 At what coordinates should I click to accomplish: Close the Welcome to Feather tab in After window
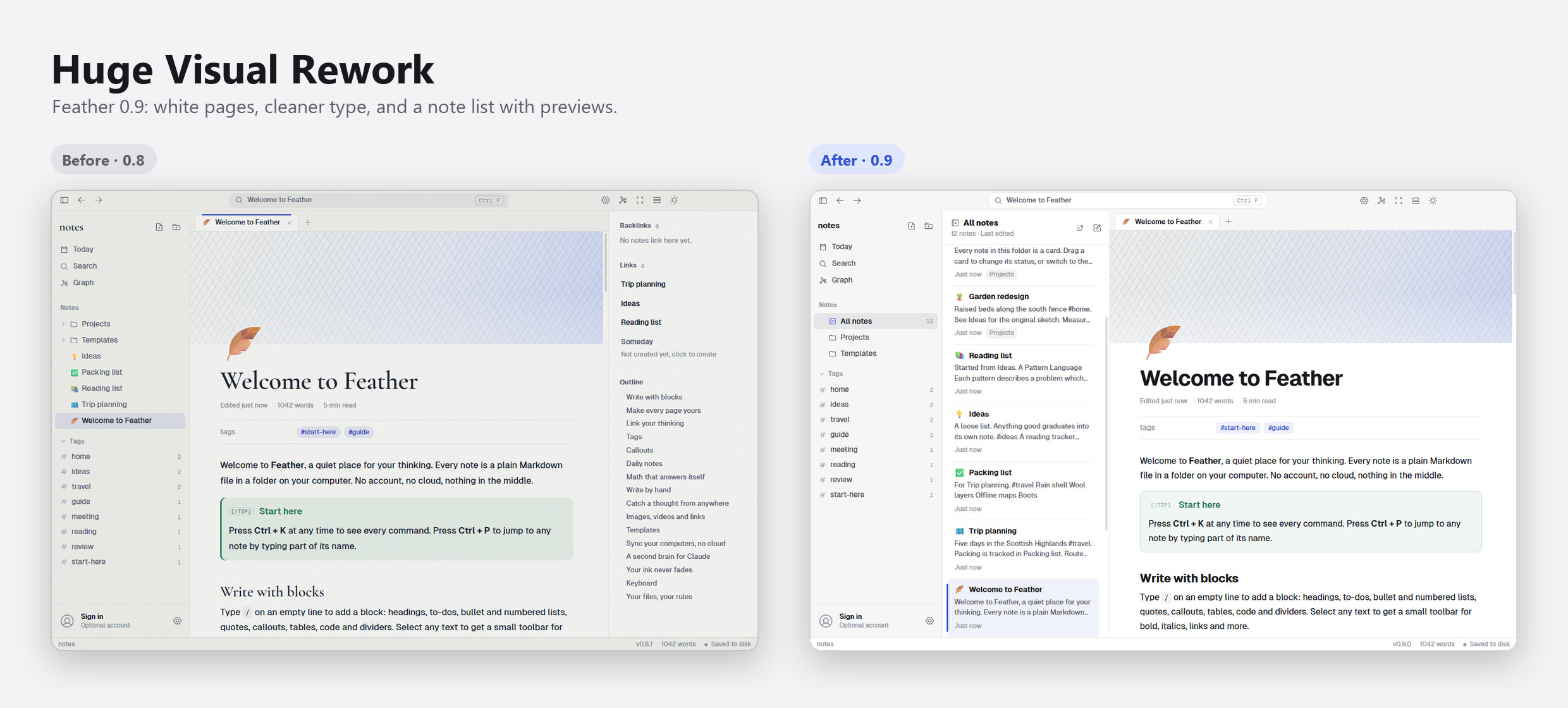click(1210, 222)
